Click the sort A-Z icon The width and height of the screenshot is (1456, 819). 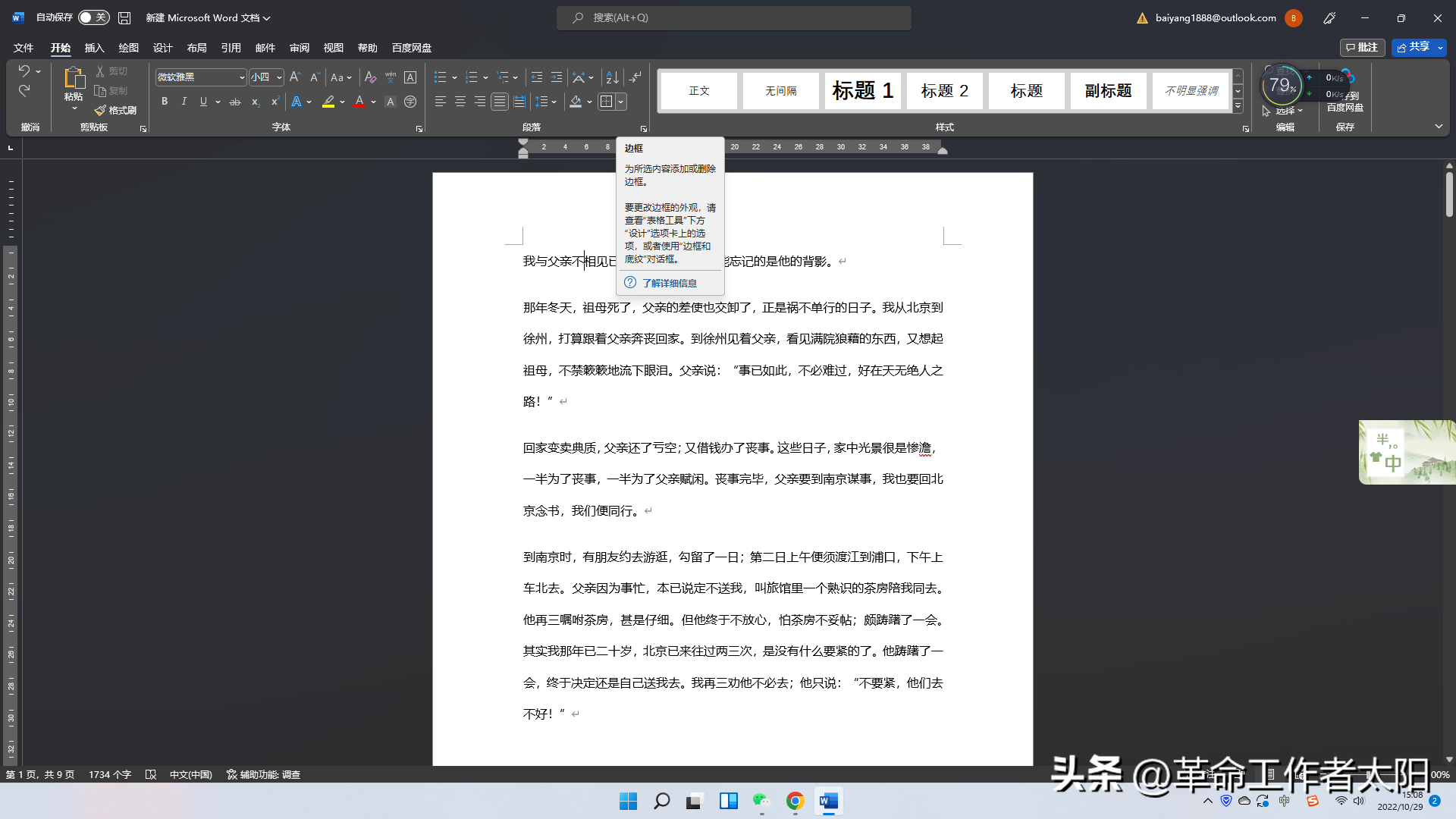tap(612, 77)
